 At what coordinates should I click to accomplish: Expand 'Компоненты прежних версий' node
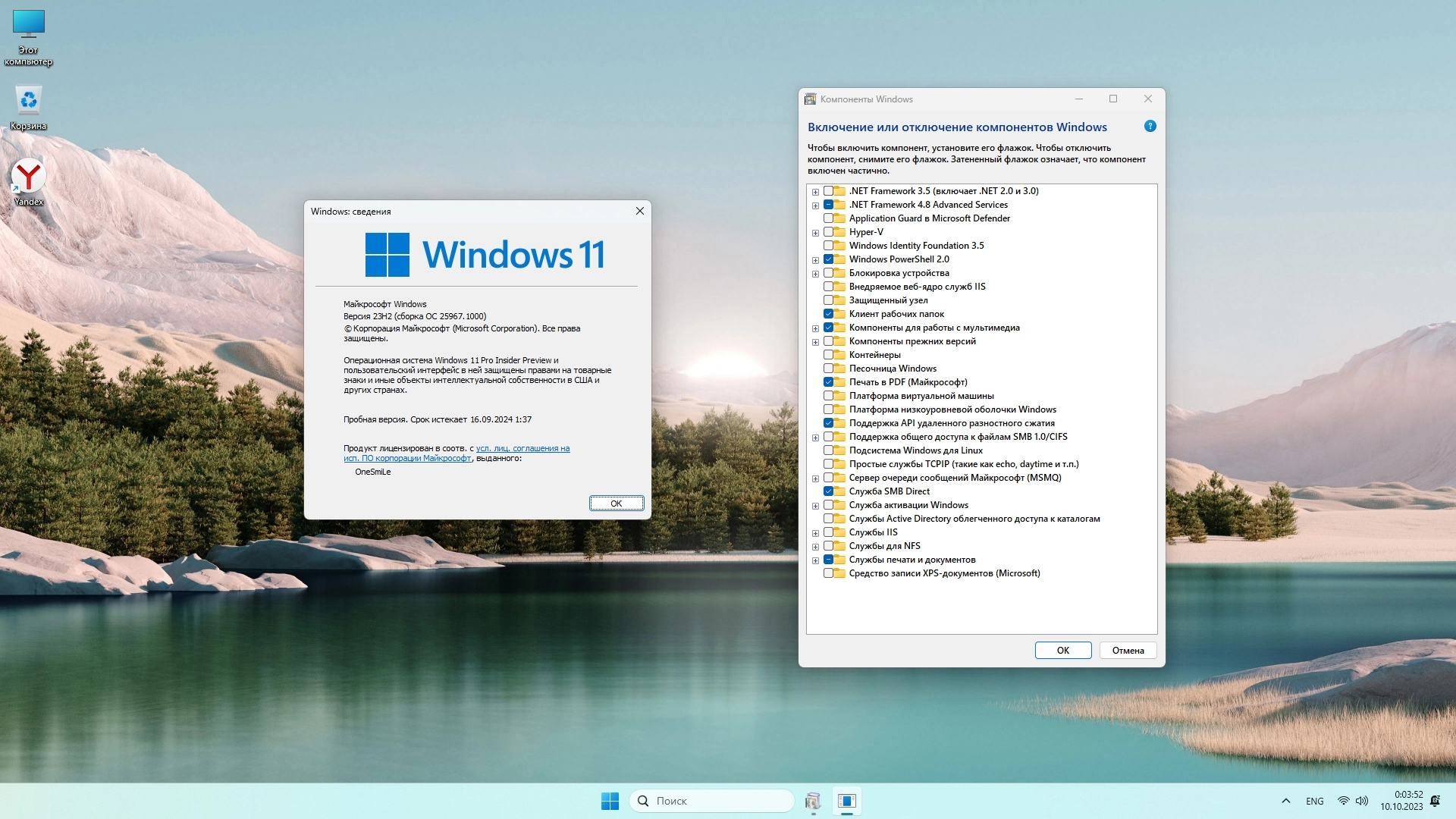(x=815, y=342)
